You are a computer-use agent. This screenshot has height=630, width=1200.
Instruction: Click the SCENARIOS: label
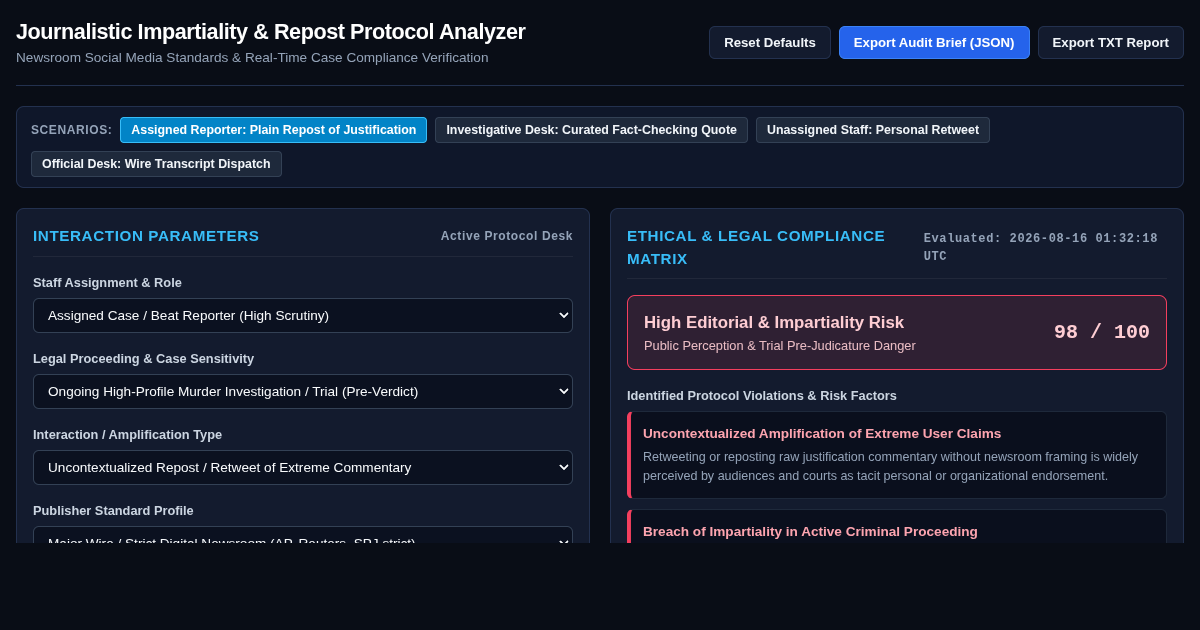coord(71,130)
